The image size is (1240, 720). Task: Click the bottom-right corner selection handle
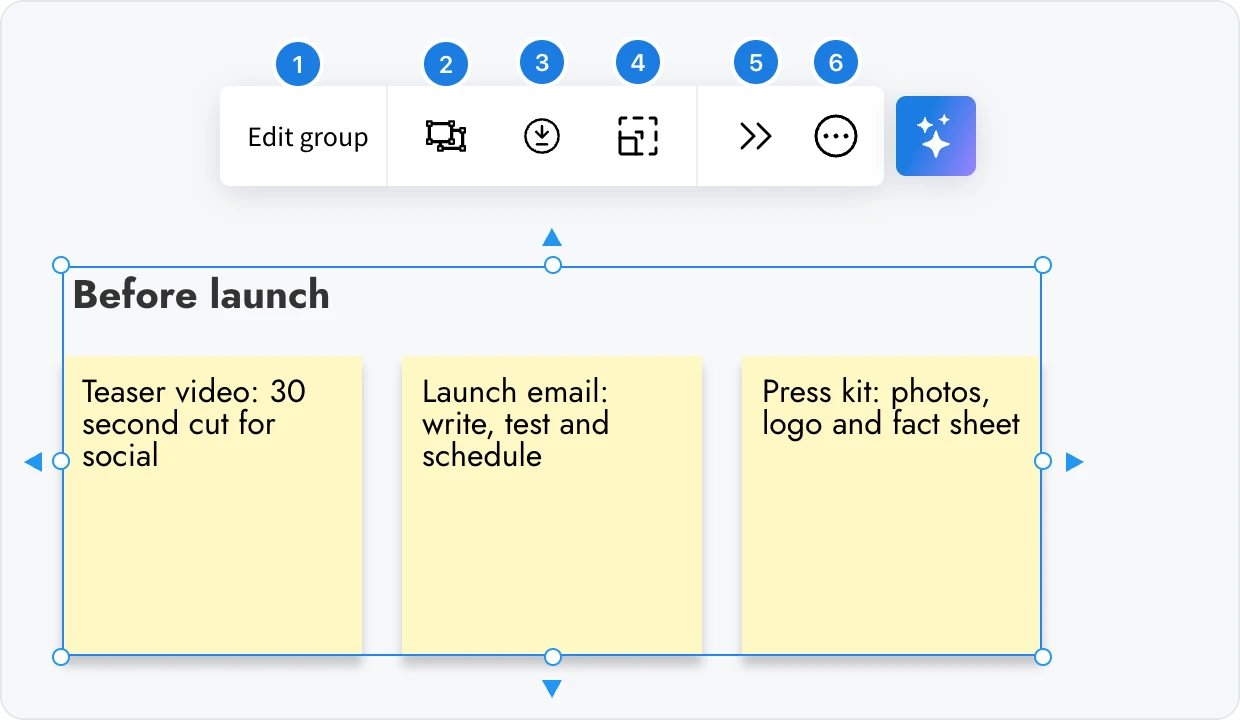pos(1043,657)
